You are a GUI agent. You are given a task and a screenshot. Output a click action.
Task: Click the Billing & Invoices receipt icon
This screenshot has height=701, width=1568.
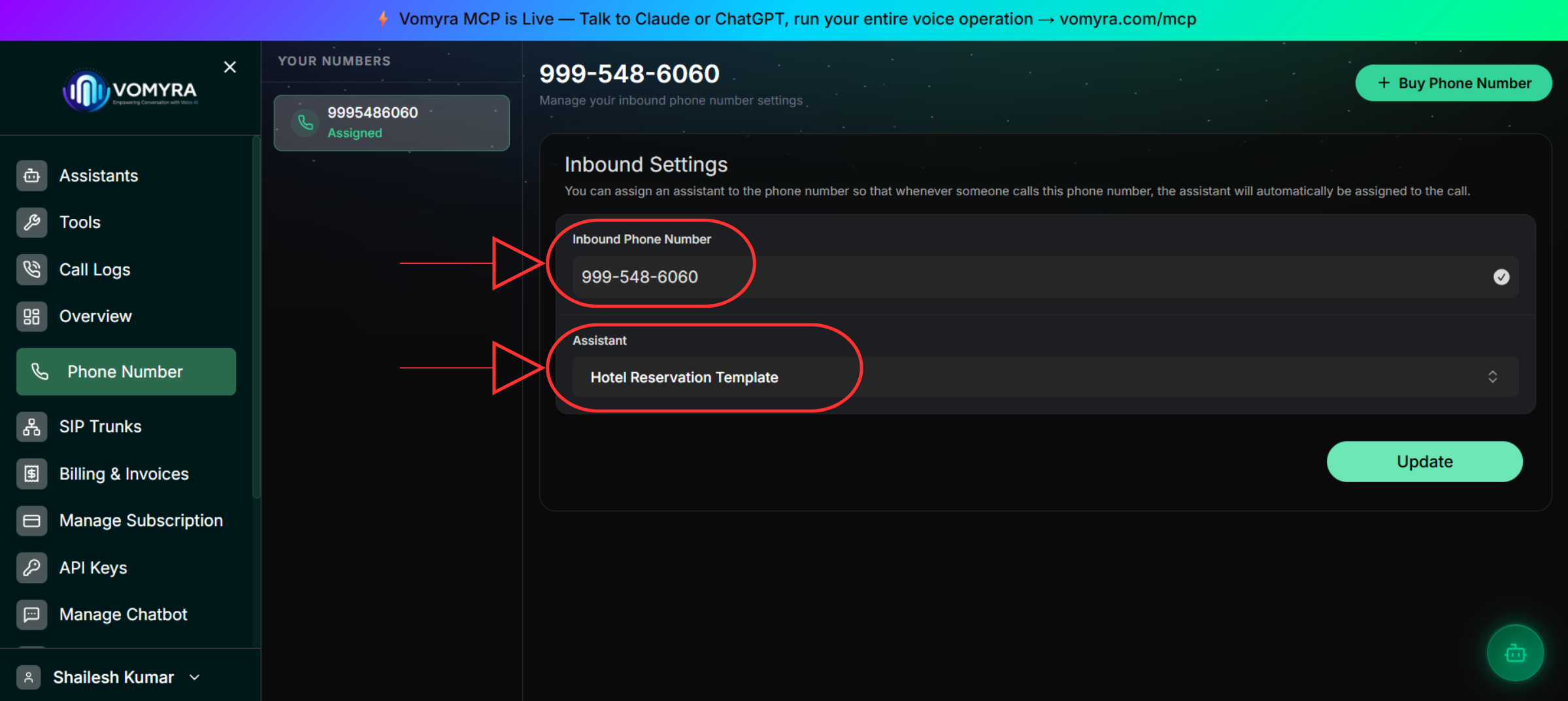(x=31, y=474)
